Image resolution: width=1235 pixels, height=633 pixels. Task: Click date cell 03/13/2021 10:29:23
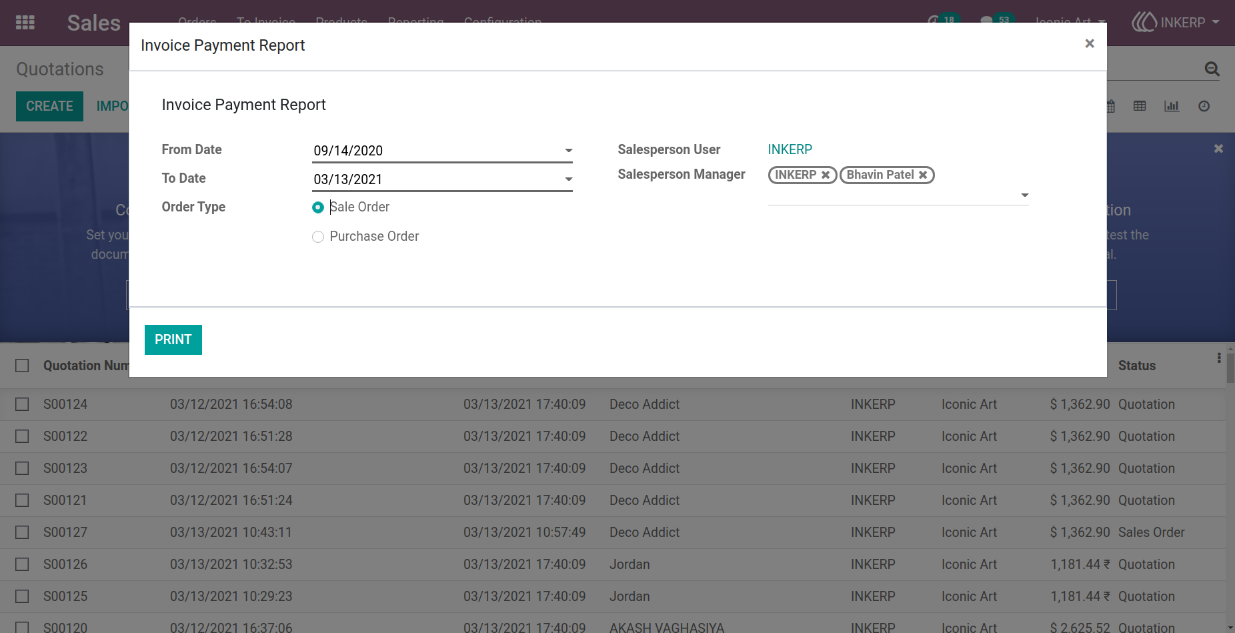(x=231, y=597)
